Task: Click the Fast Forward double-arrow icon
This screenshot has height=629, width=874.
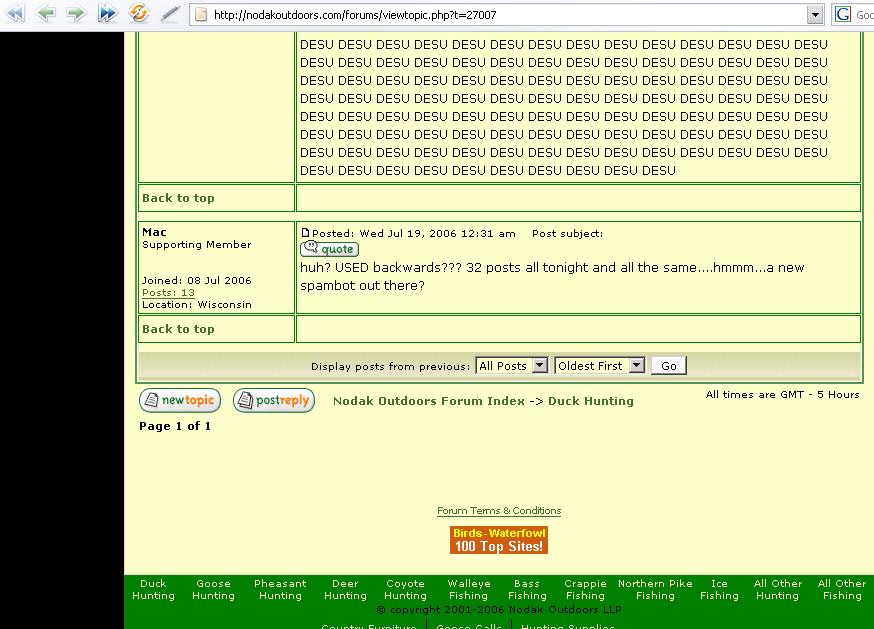Action: pos(107,13)
